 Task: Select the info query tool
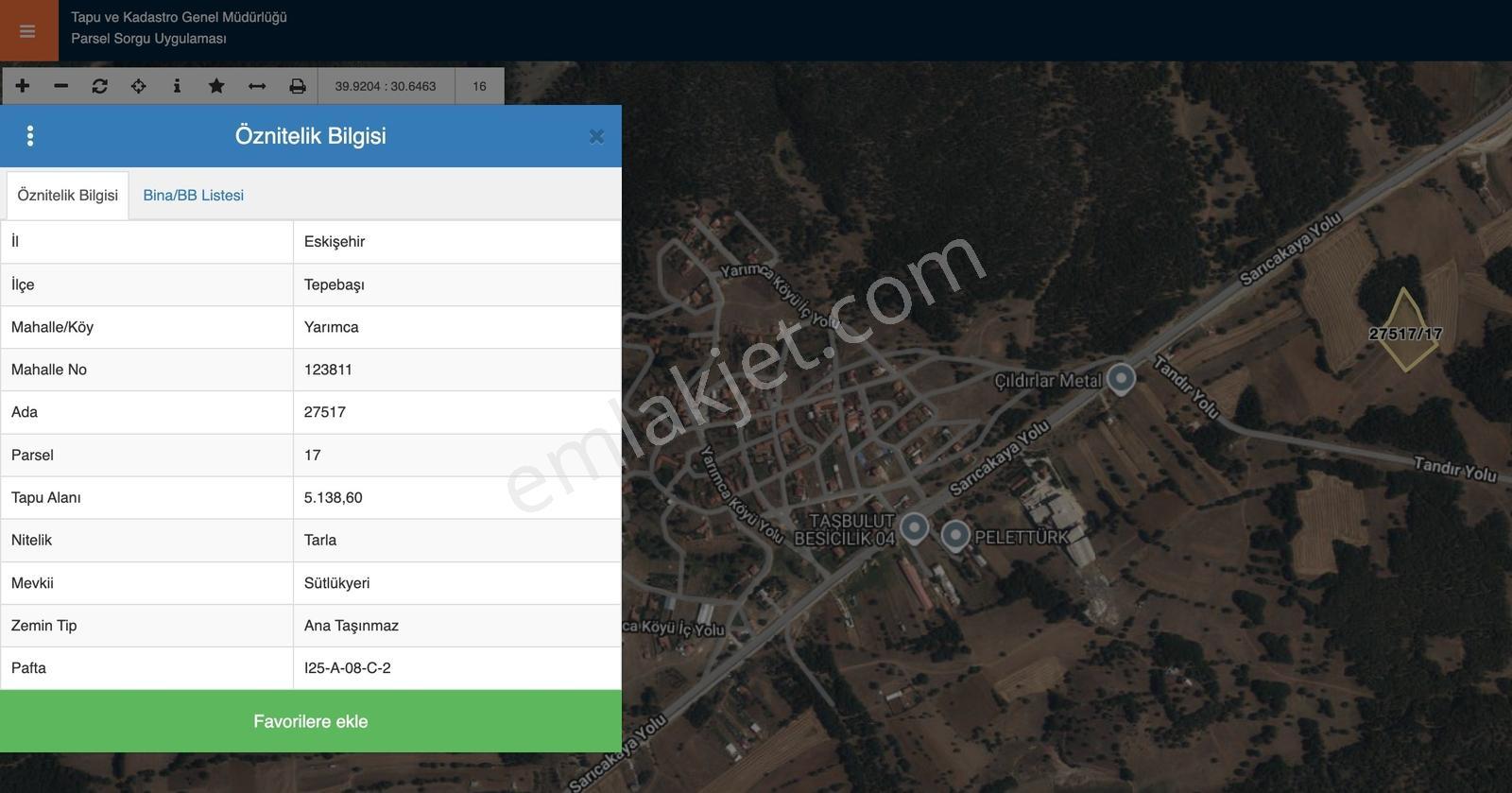[177, 86]
